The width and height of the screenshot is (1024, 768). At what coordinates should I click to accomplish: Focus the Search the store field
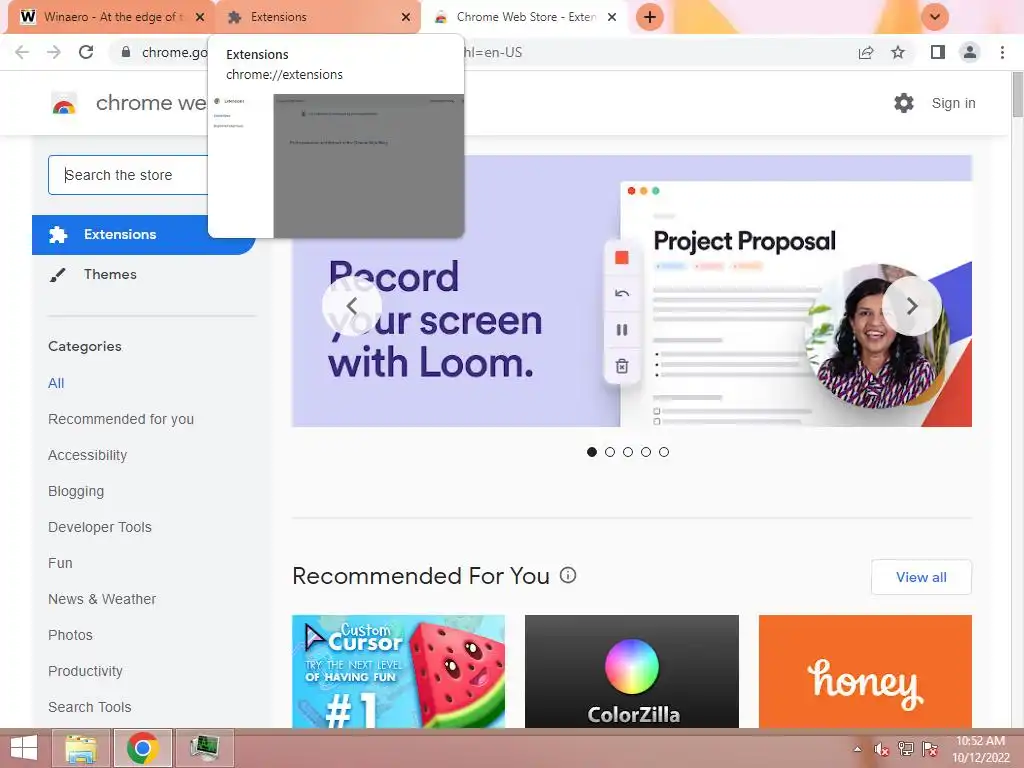128,175
